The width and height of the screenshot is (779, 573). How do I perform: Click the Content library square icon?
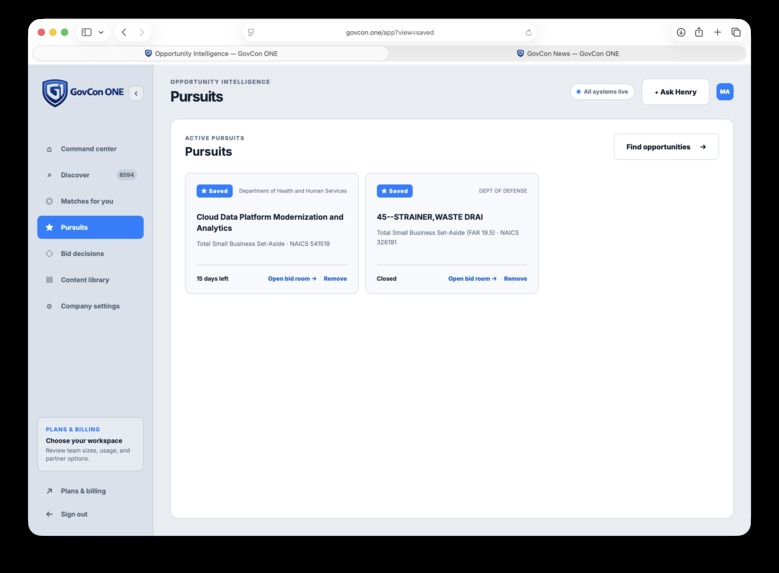click(x=49, y=280)
